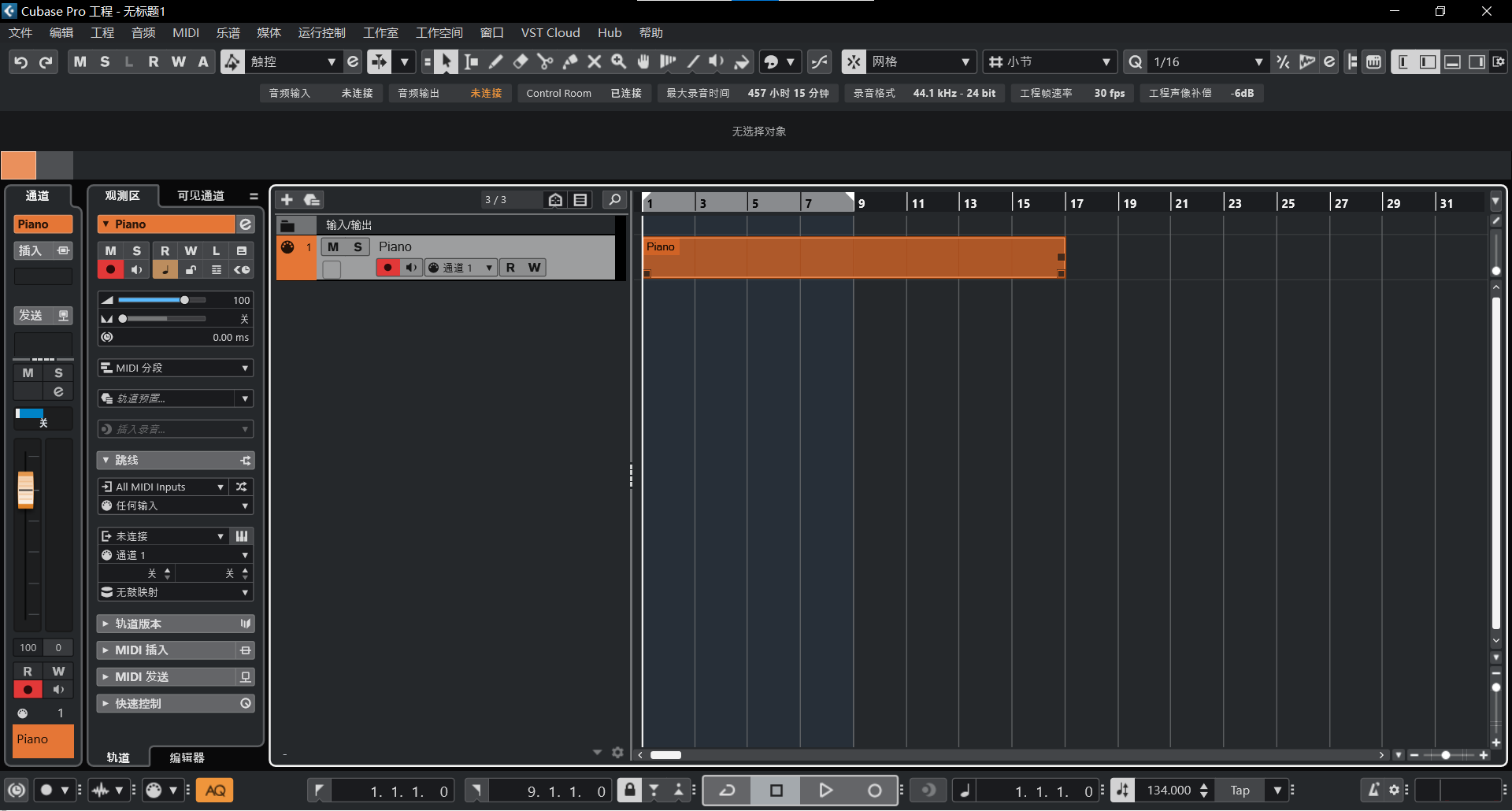Open the MIDI menu
Screen dimensions: 1512x811
[x=186, y=33]
